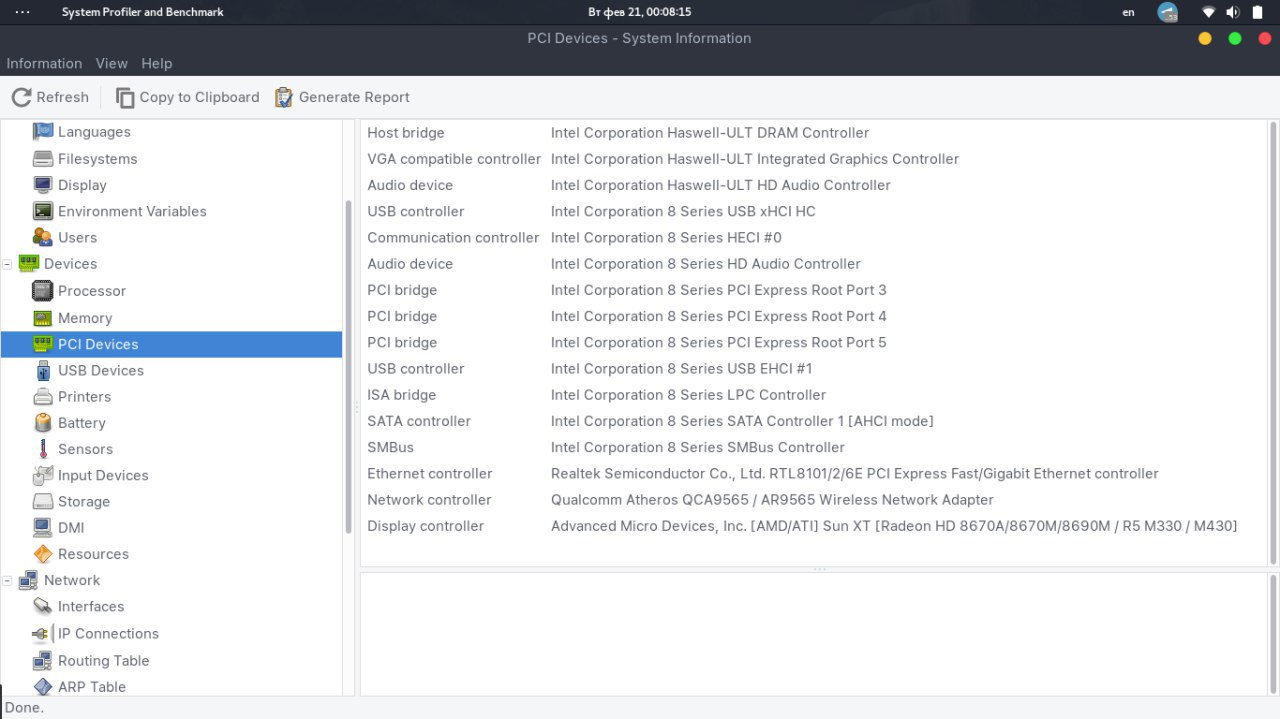The image size is (1280, 719).
Task: Open the Help menu
Action: [157, 63]
